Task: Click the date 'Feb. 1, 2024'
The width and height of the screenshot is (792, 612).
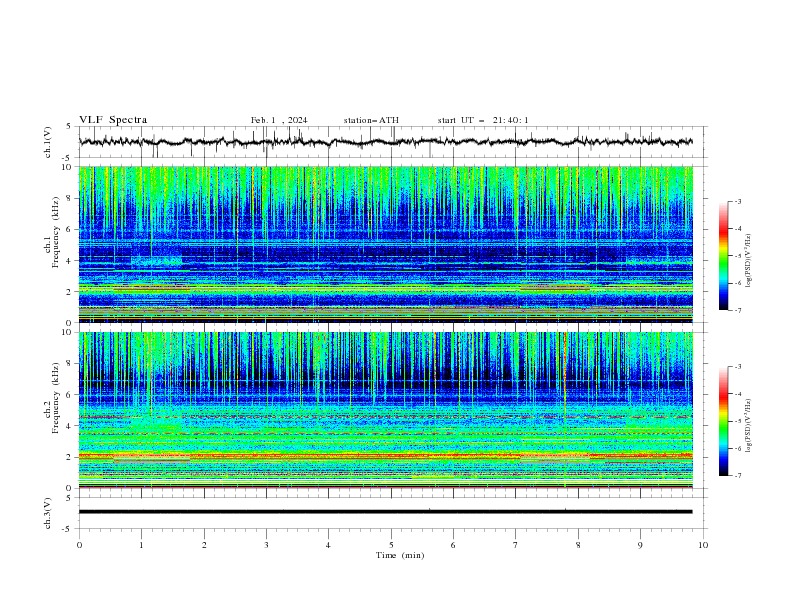Action: click(x=279, y=120)
